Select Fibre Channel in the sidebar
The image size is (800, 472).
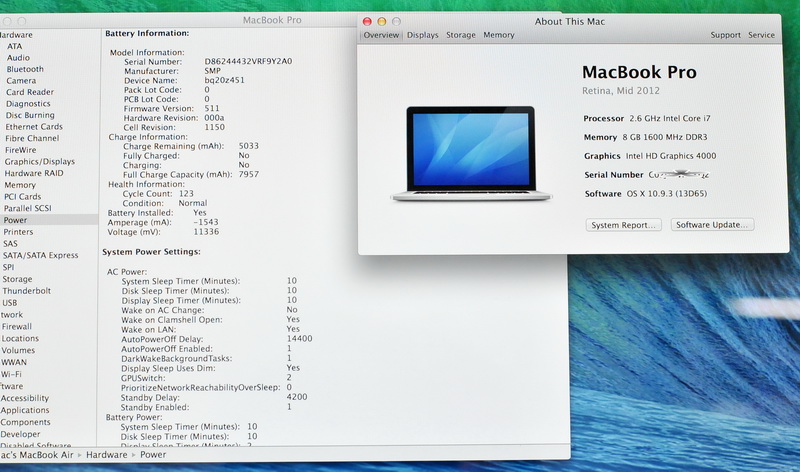coord(32,138)
